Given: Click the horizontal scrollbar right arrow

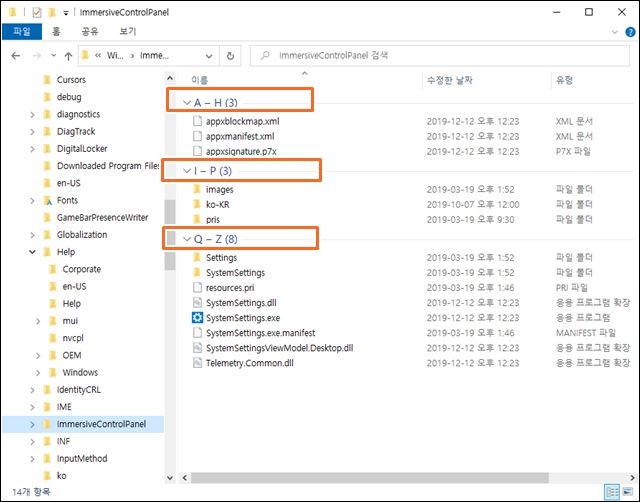Looking at the screenshot, I should pyautogui.click(x=632, y=478).
